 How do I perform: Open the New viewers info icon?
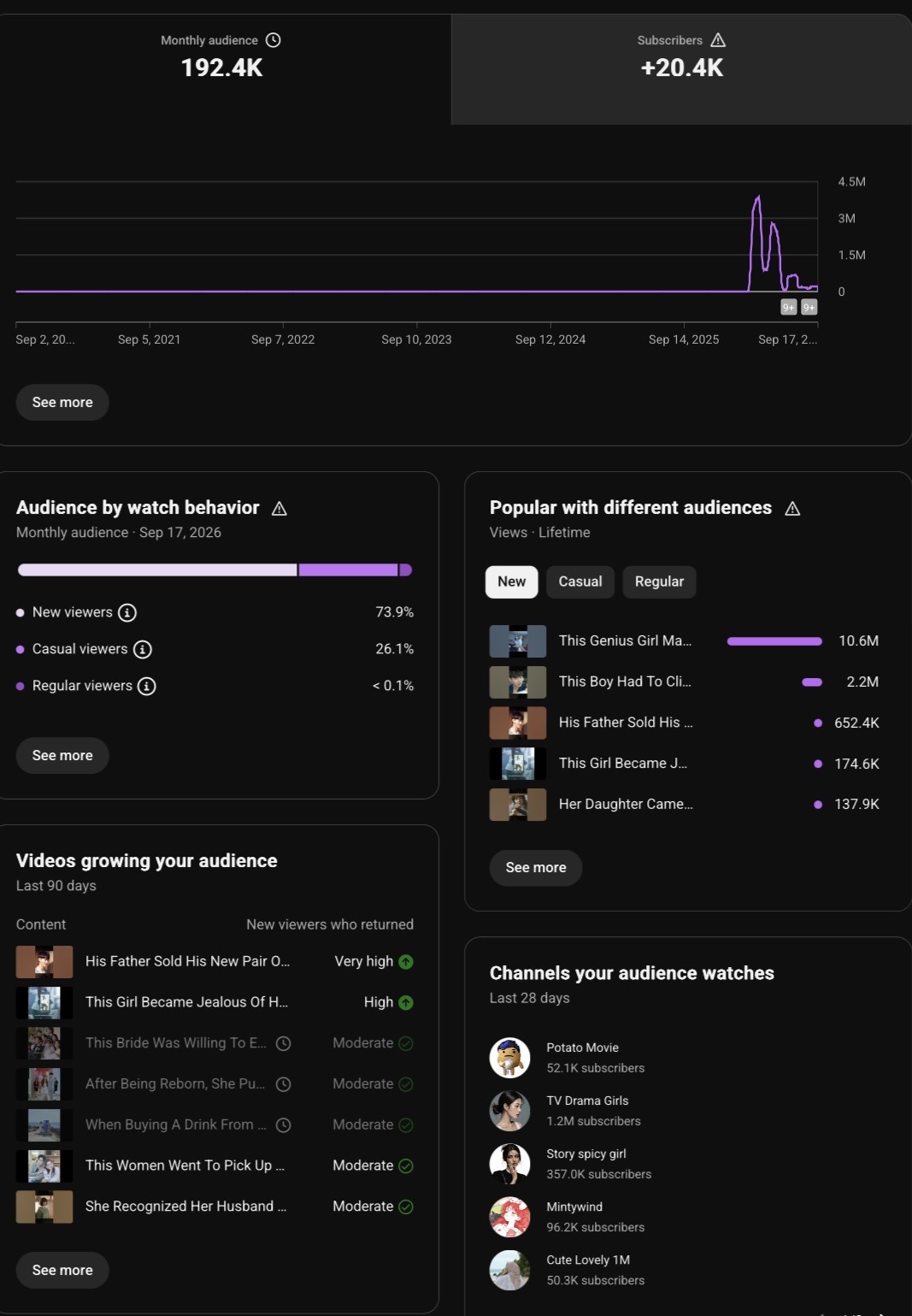[127, 612]
